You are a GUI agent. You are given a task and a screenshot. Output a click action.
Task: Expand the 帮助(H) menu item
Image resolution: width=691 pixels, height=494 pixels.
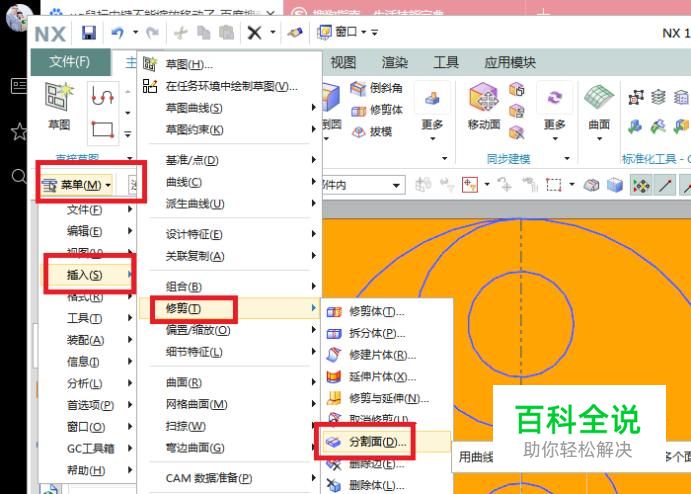tap(88, 470)
